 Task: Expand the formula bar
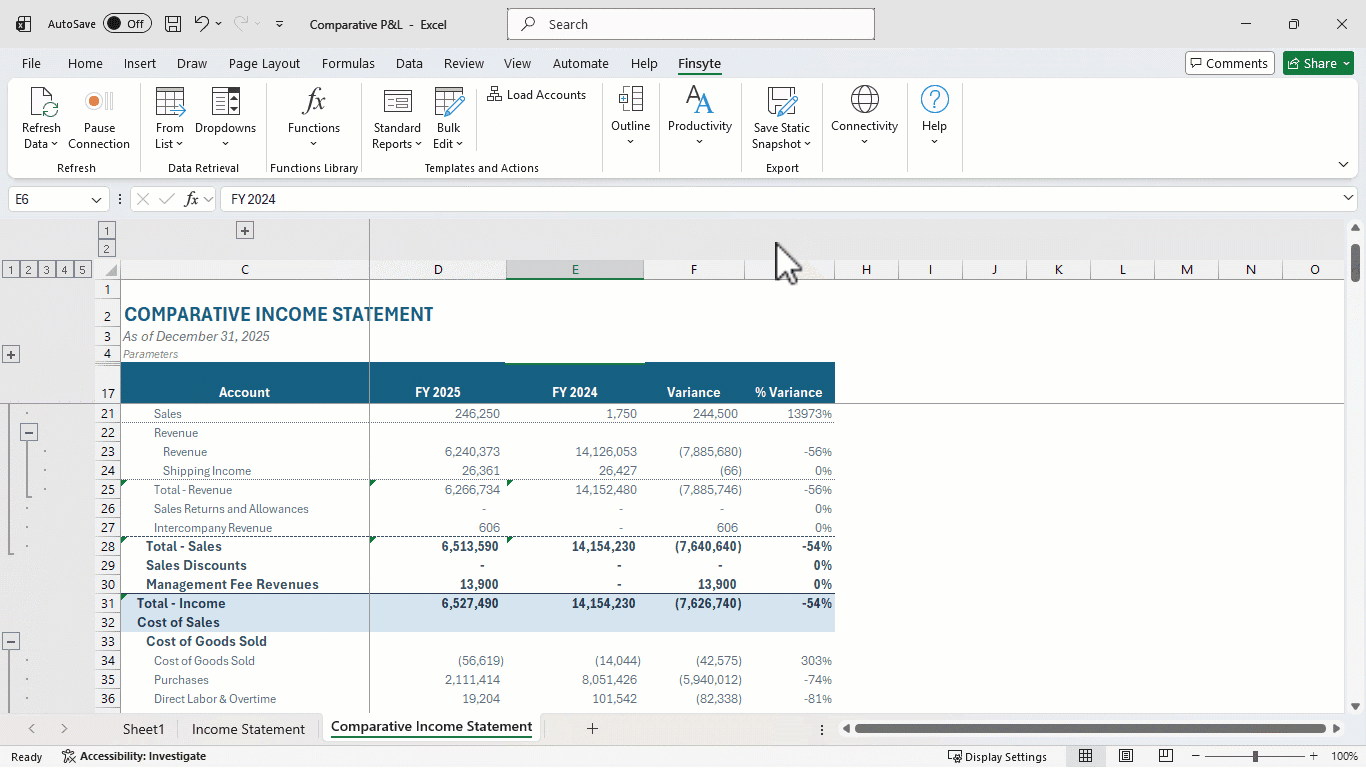click(1348, 198)
